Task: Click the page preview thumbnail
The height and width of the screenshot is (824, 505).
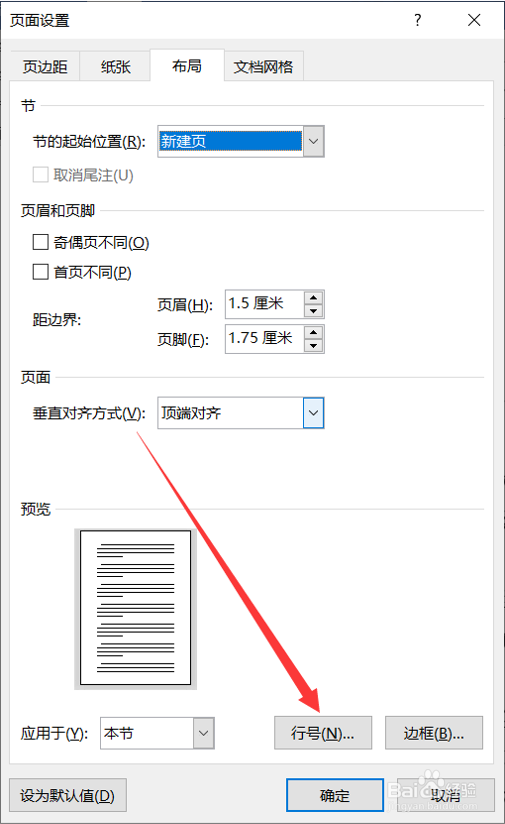Action: 136,607
